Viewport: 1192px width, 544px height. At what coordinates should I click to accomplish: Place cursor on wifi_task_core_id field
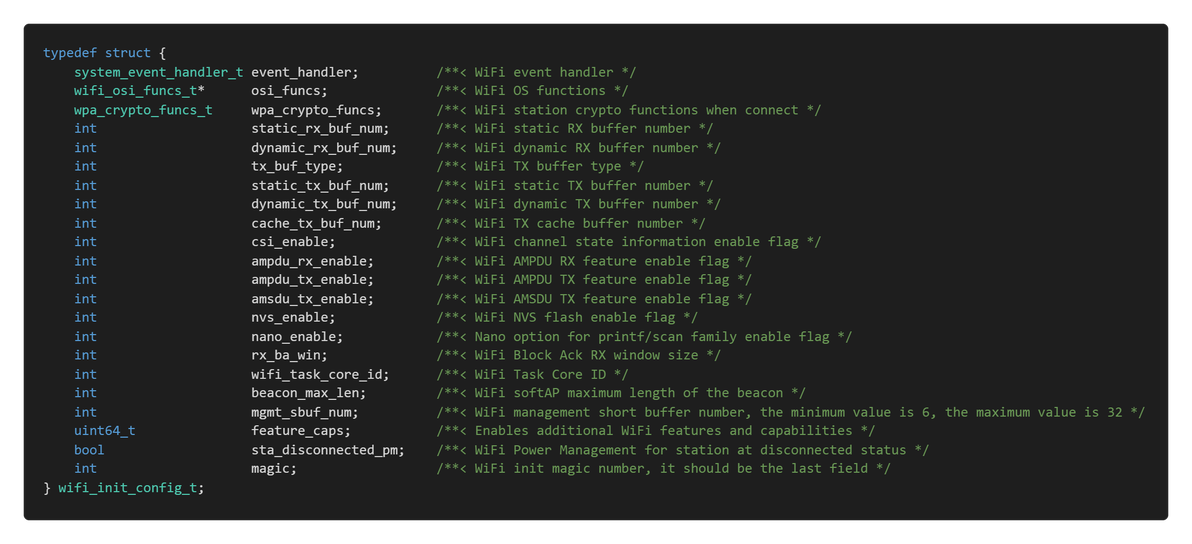coord(319,374)
